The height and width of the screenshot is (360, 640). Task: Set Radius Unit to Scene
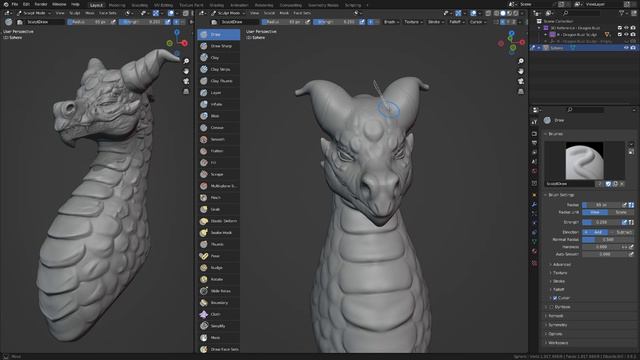click(621, 212)
